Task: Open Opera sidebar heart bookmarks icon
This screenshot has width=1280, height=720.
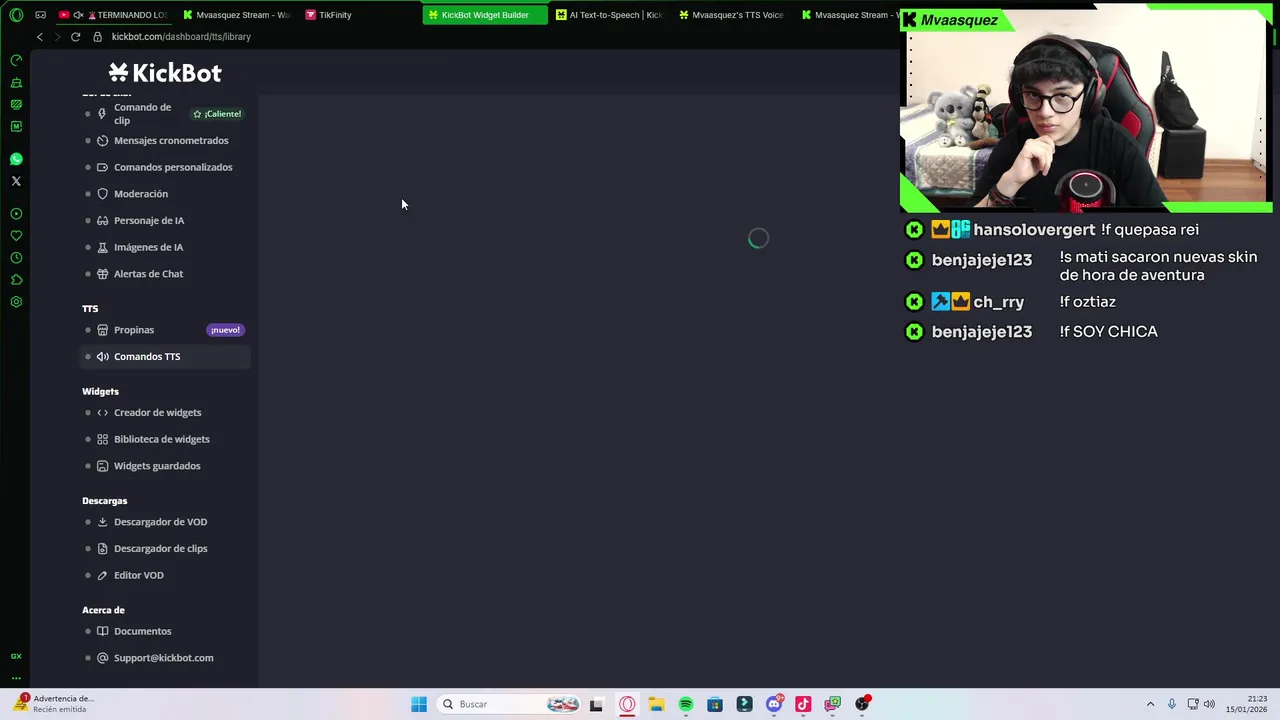Action: [16, 236]
